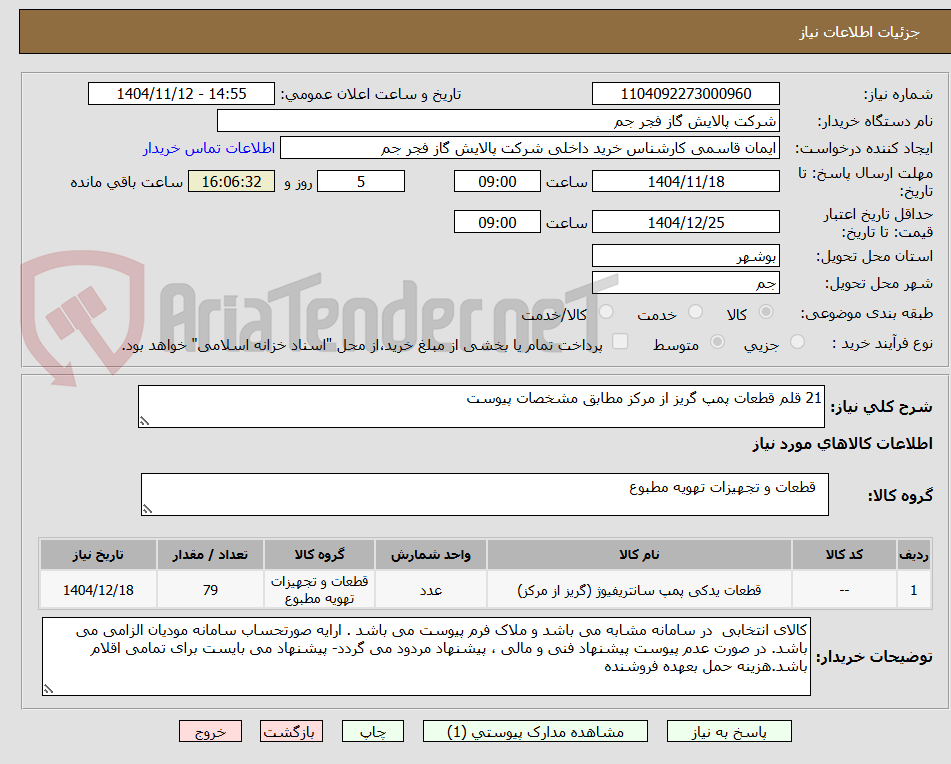The image size is (951, 764).
Task: Open مشاهده مدارک پیوستی (1) button
Action: click(x=536, y=731)
